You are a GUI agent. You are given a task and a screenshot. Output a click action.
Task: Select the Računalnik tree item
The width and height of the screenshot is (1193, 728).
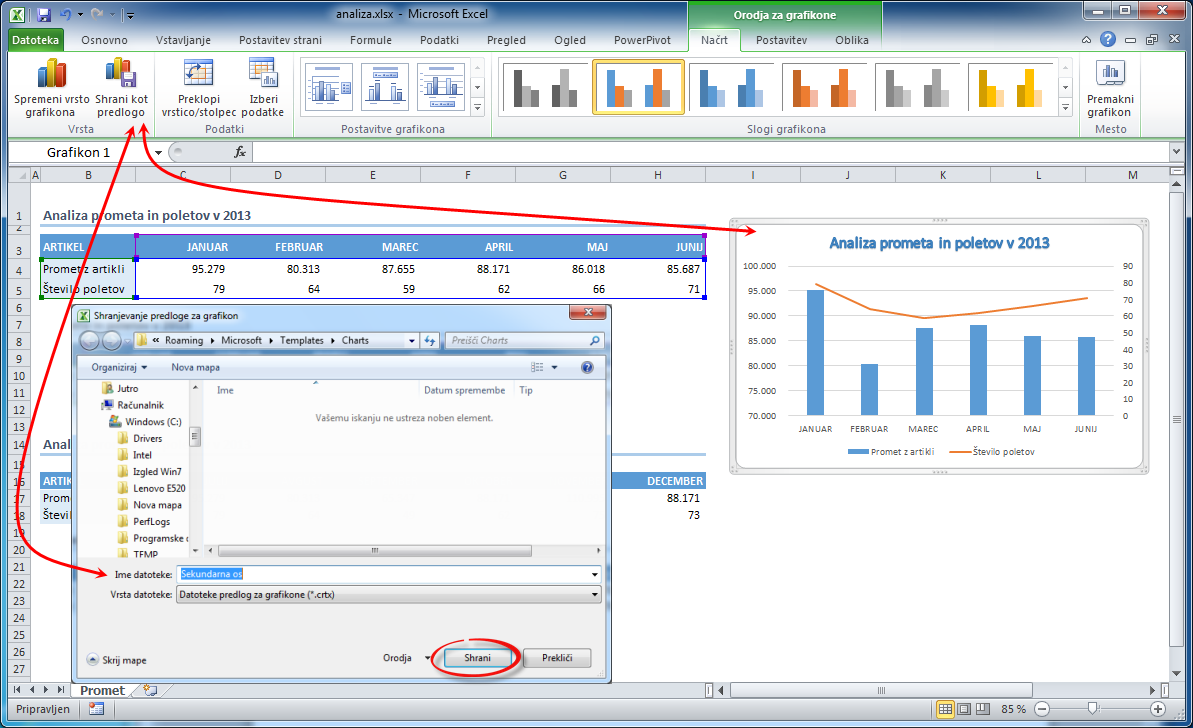133,405
